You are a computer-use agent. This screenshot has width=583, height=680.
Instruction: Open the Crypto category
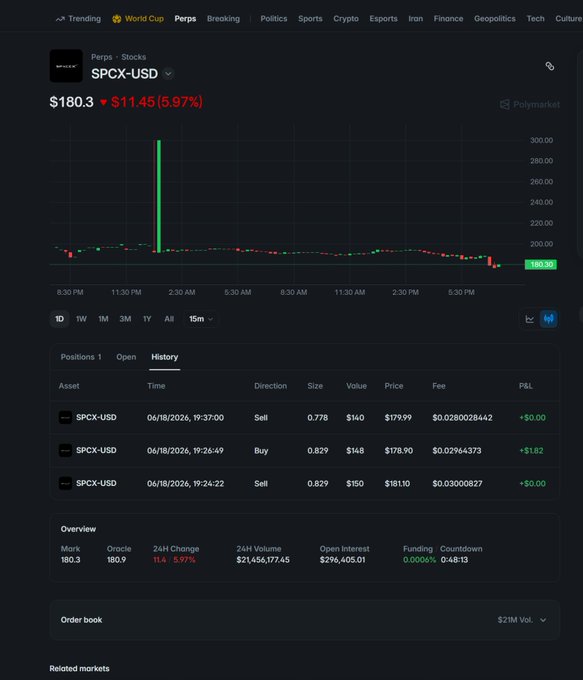pyautogui.click(x=346, y=19)
